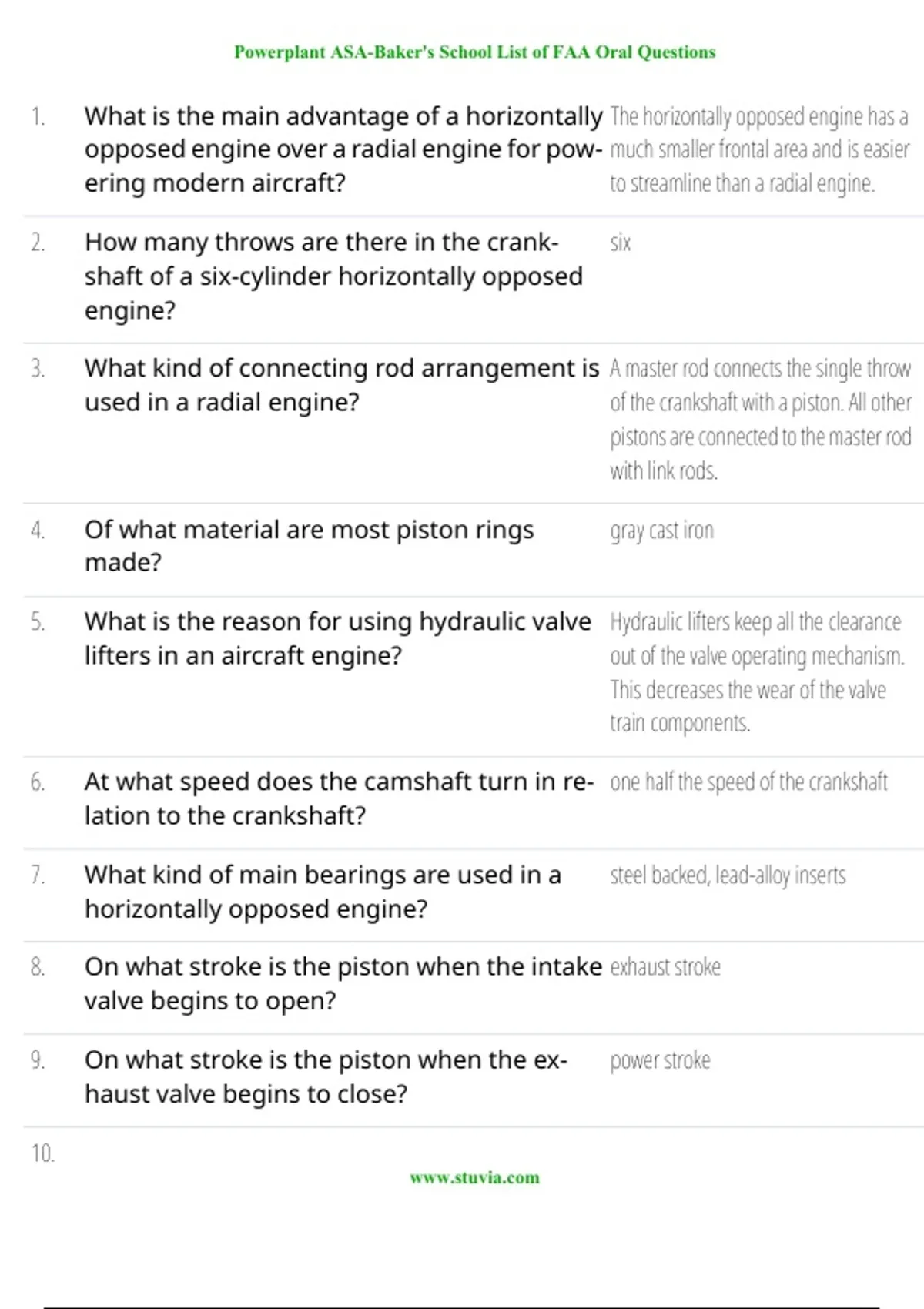Click the answer 'six' for question 2
This screenshot has width=924, height=1309.
tap(621, 243)
